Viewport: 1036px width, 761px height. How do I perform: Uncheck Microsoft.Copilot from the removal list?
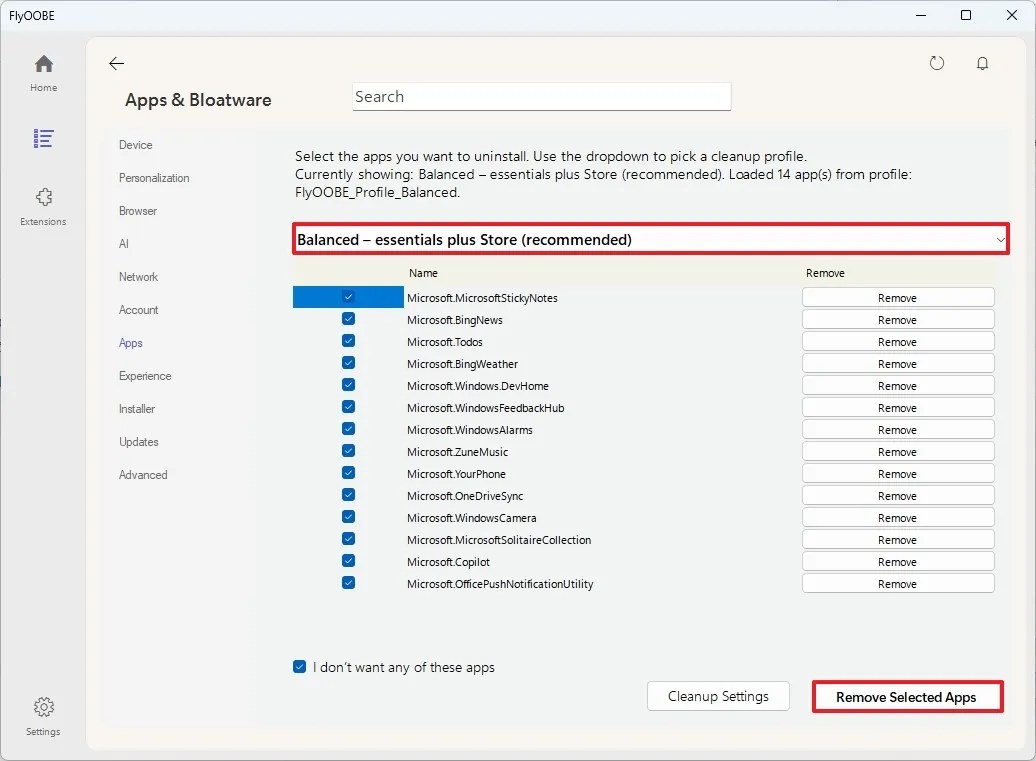[x=348, y=560]
